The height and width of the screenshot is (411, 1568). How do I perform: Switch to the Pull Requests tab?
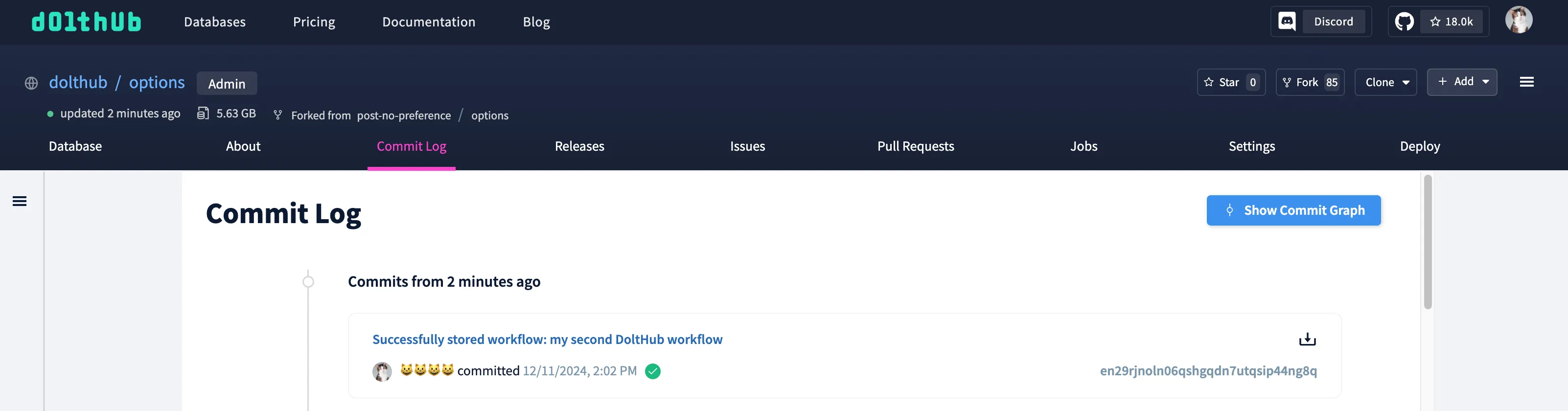pyautogui.click(x=915, y=146)
